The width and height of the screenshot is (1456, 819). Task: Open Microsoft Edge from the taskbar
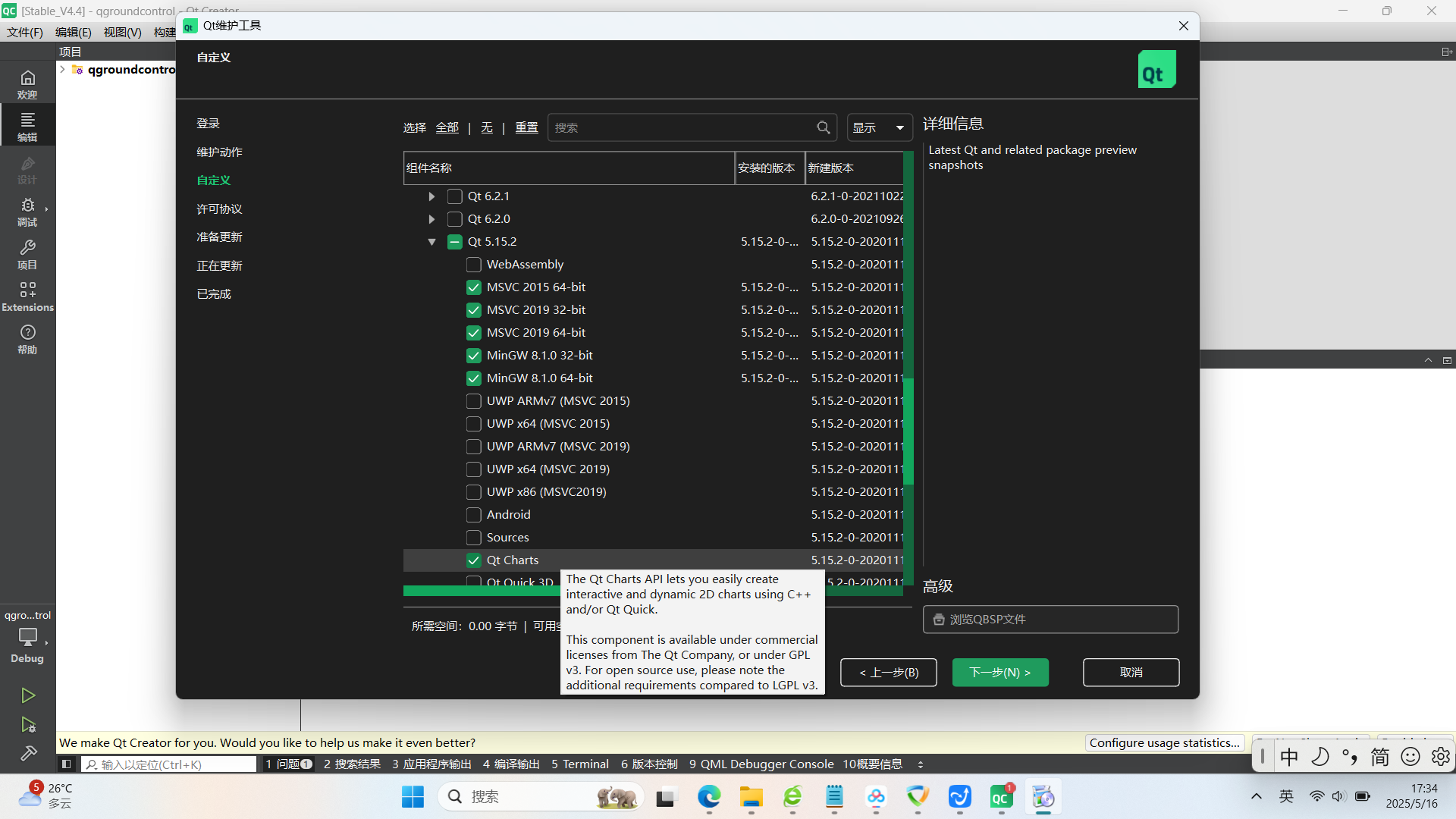click(x=709, y=797)
